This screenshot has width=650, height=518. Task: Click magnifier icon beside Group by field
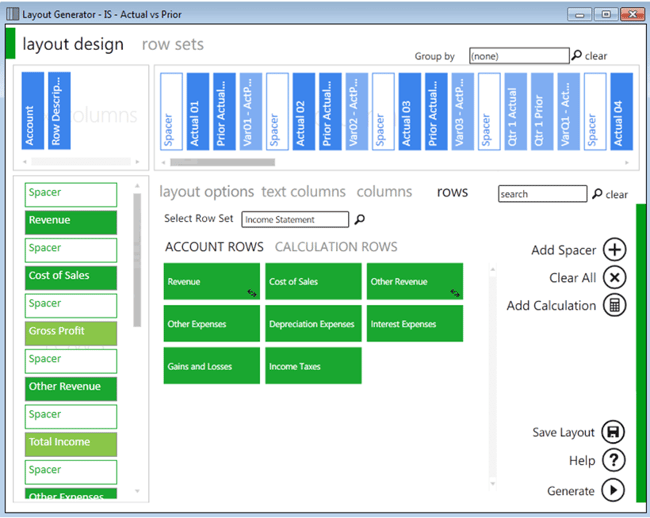tap(577, 56)
